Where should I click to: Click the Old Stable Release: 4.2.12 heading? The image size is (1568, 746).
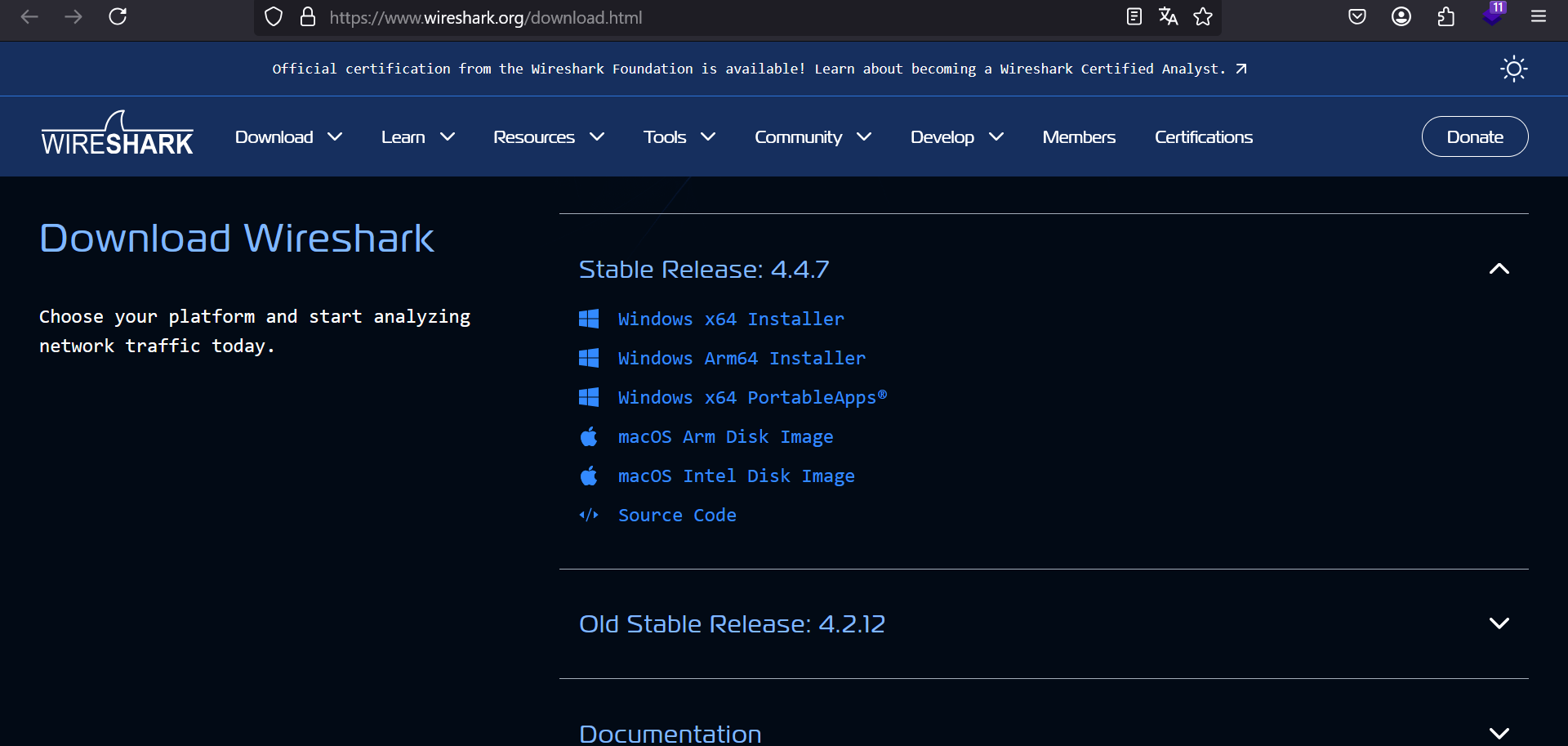tap(732, 623)
